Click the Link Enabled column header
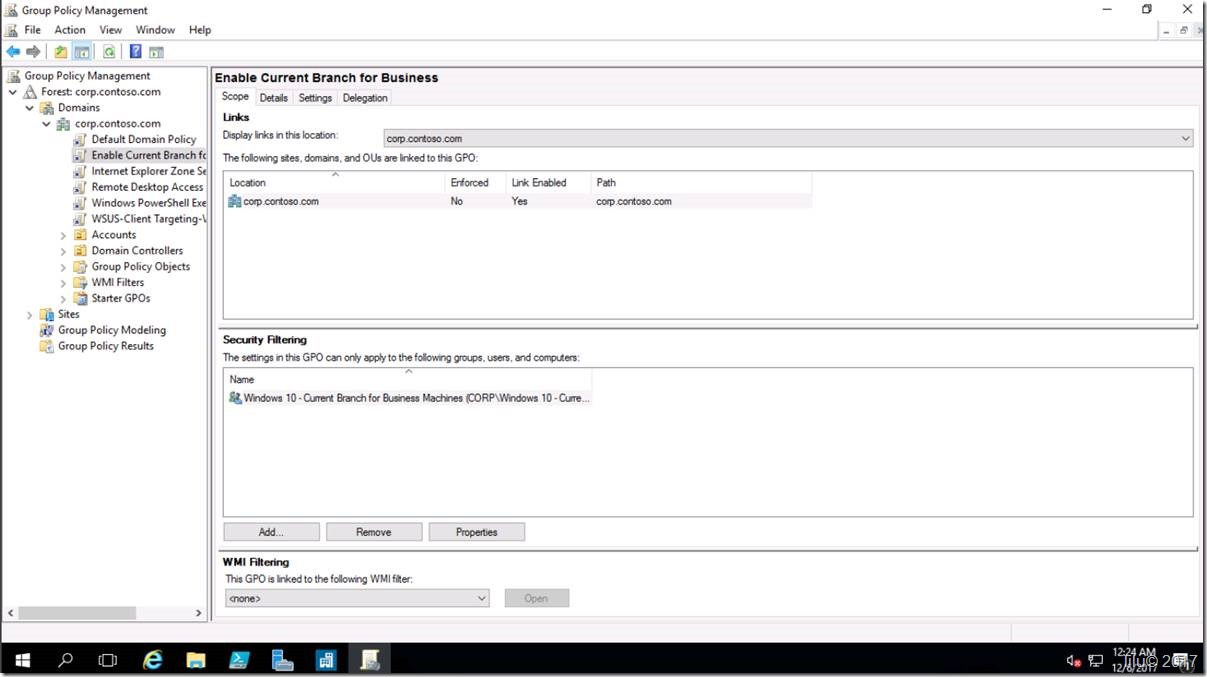Image resolution: width=1207 pixels, height=677 pixels. click(x=548, y=182)
